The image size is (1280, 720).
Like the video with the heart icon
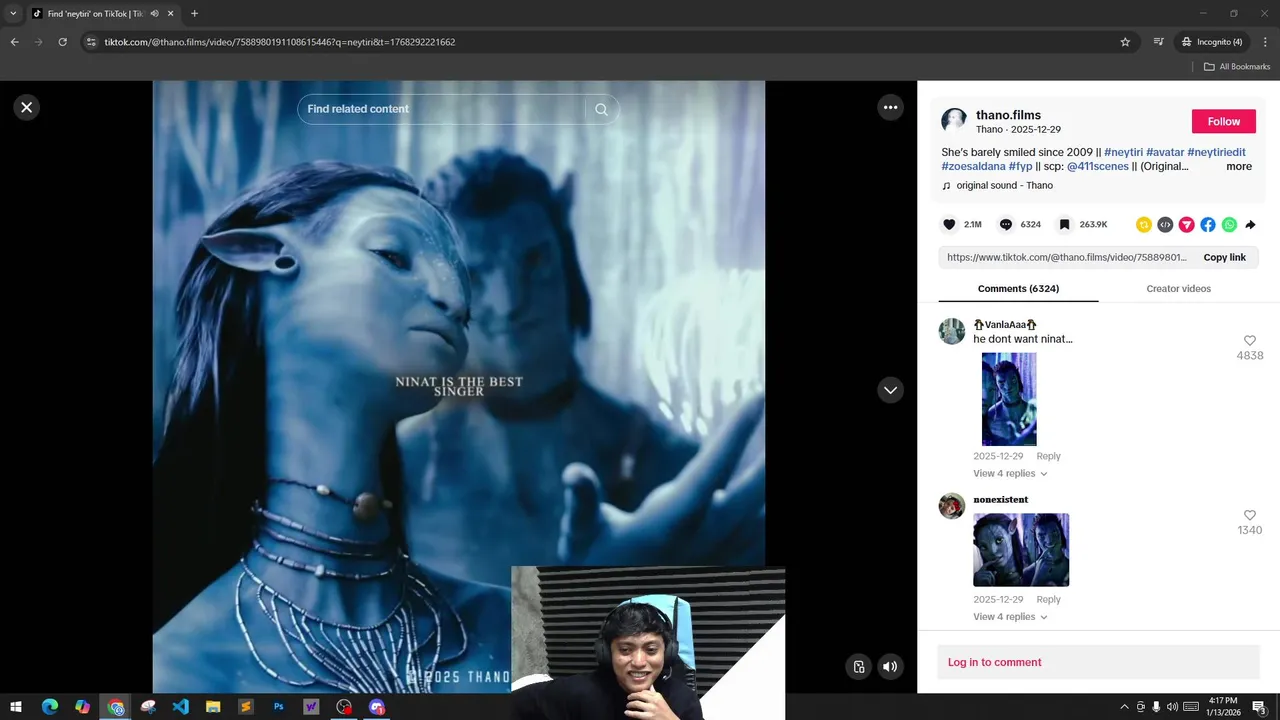[x=949, y=225]
